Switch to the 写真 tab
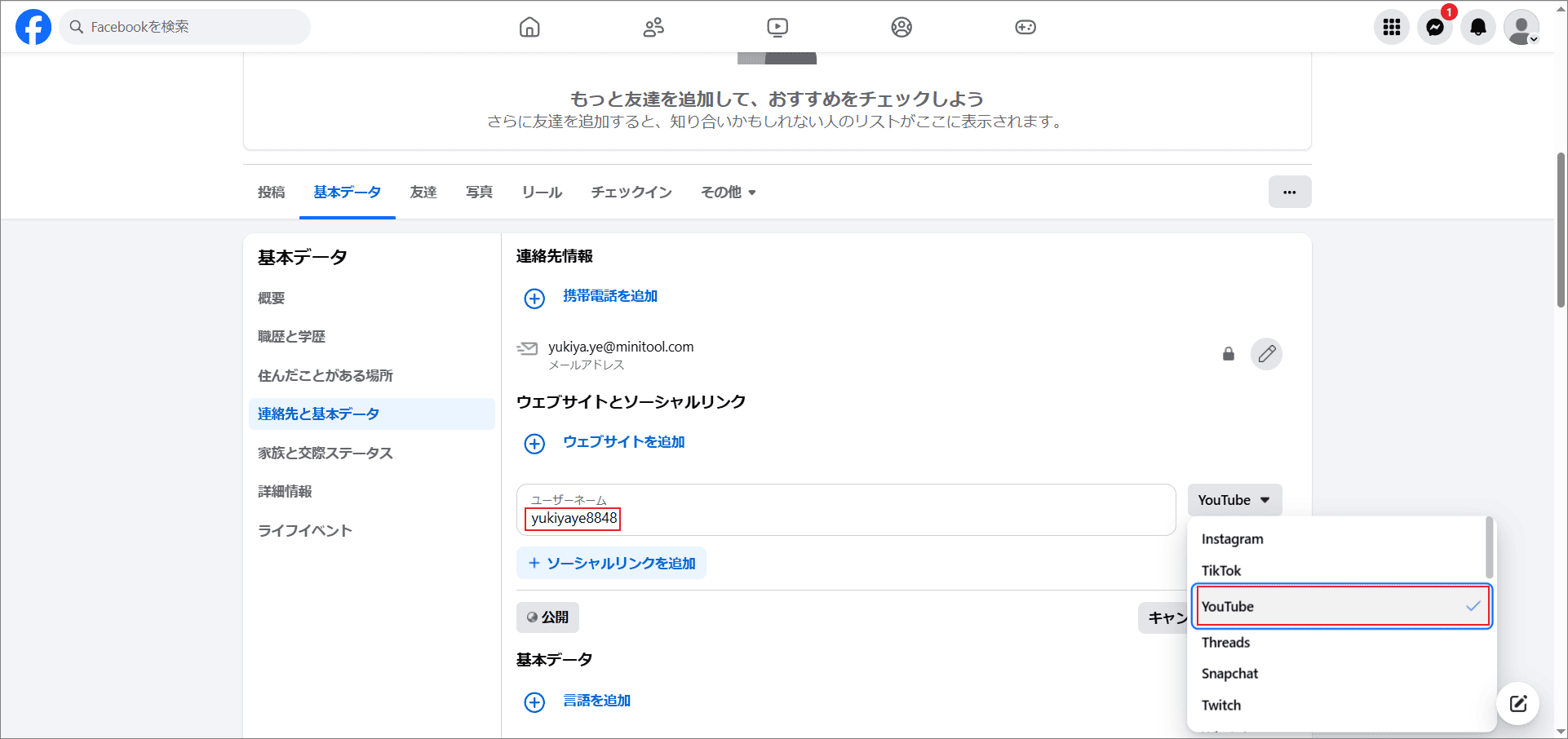The height and width of the screenshot is (739, 1568). tap(479, 192)
